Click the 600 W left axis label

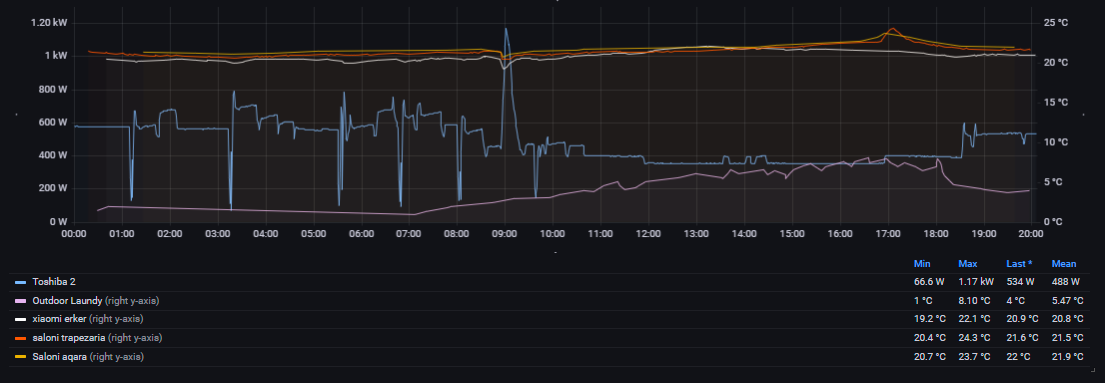click(53, 122)
